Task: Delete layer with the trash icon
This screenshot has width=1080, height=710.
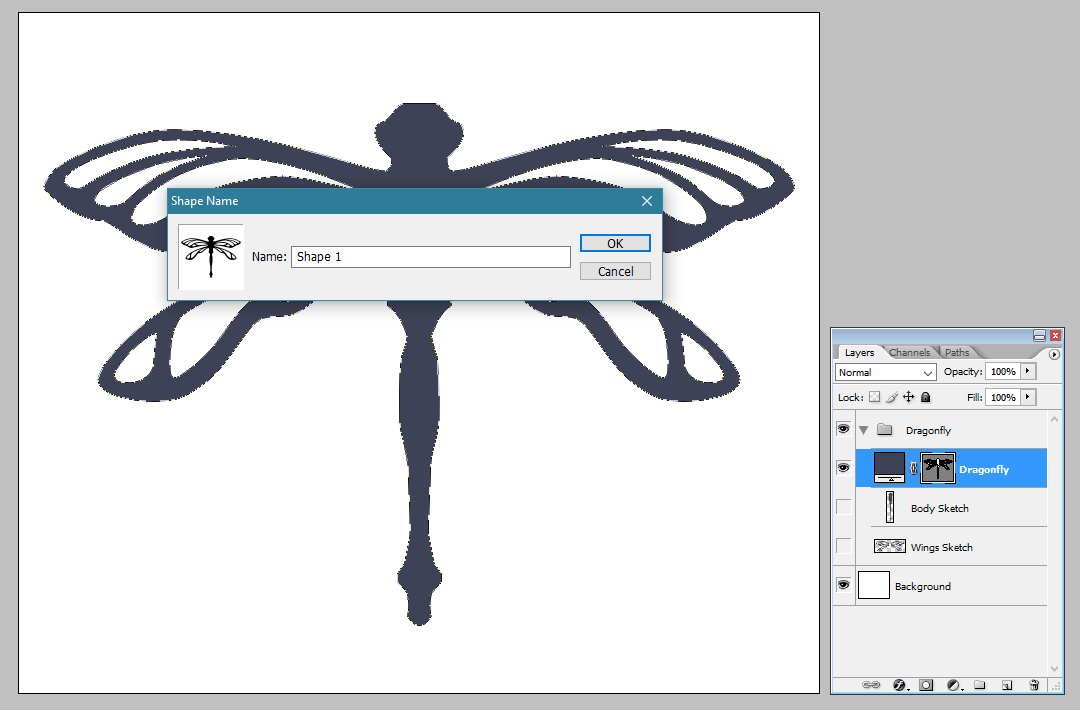Action: [1034, 685]
